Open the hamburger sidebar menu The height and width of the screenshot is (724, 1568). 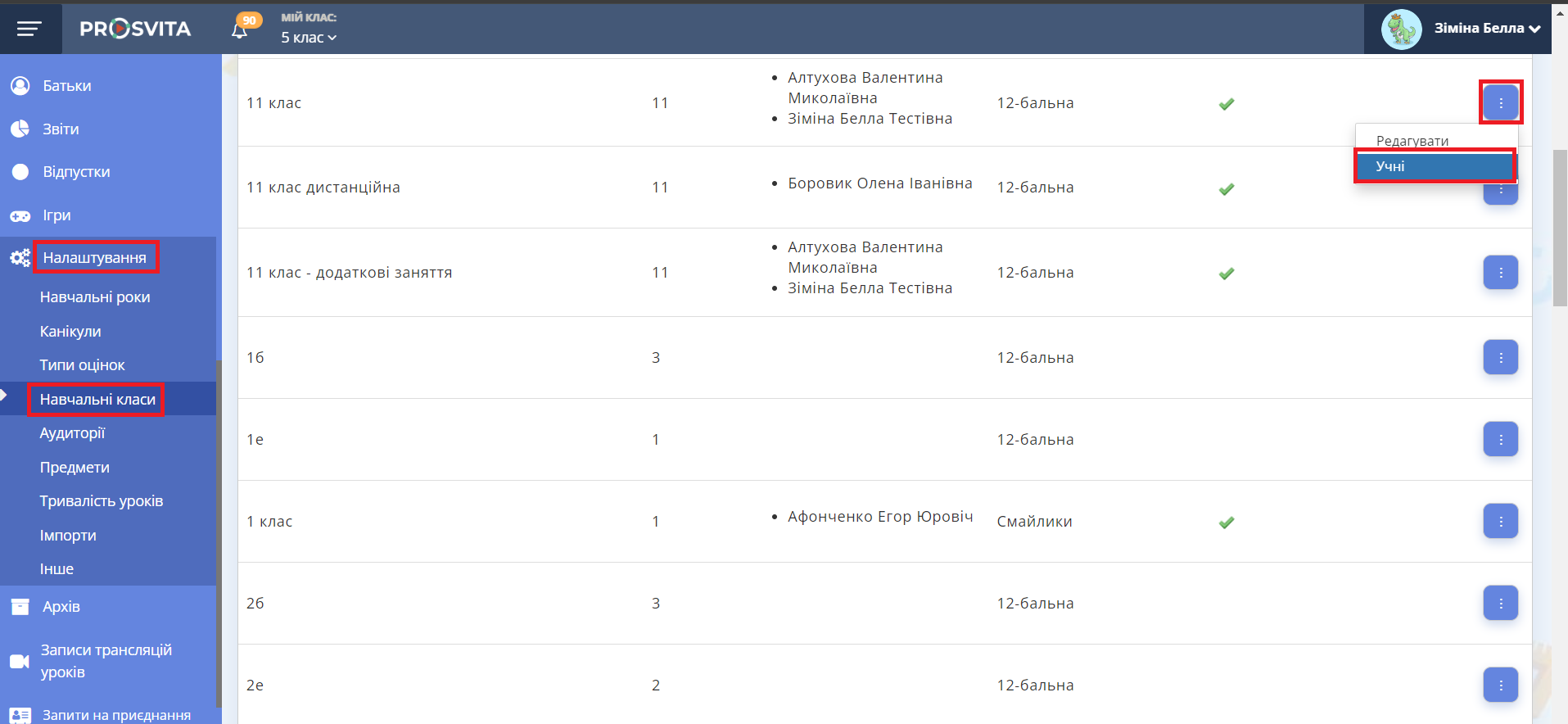tap(29, 29)
